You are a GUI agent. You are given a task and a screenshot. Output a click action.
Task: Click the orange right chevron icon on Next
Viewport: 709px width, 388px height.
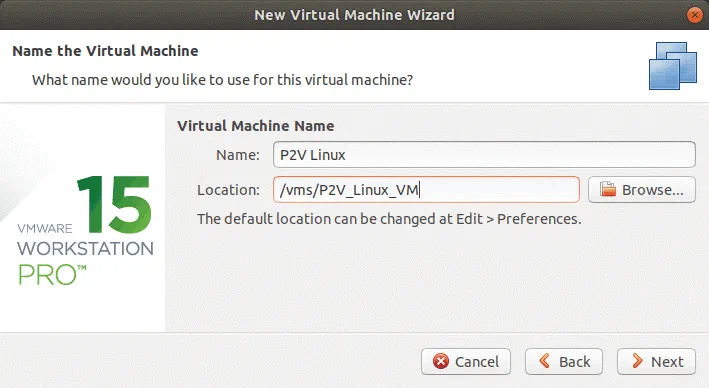click(637, 361)
